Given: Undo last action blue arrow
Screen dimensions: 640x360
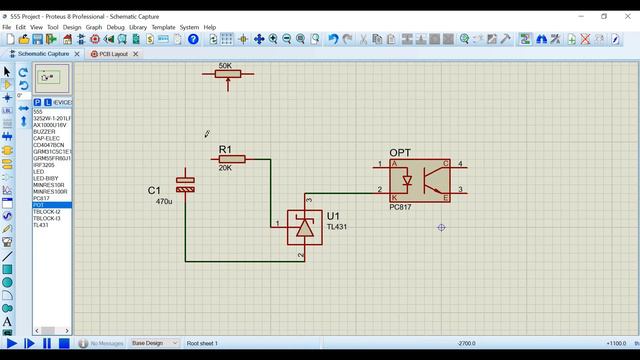Looking at the screenshot, I should point(333,39).
